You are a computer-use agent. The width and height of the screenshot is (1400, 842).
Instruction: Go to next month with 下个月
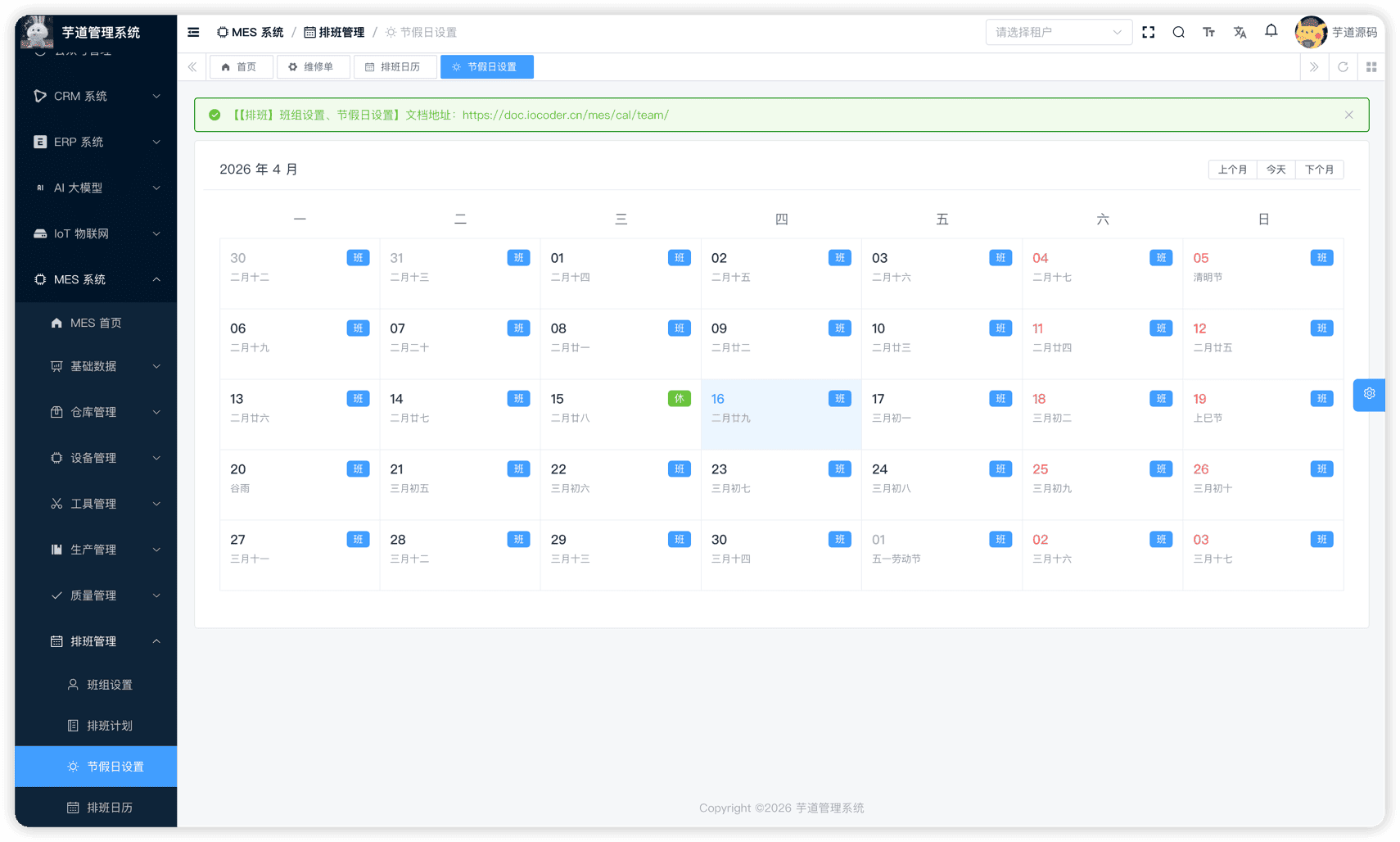(x=1318, y=170)
